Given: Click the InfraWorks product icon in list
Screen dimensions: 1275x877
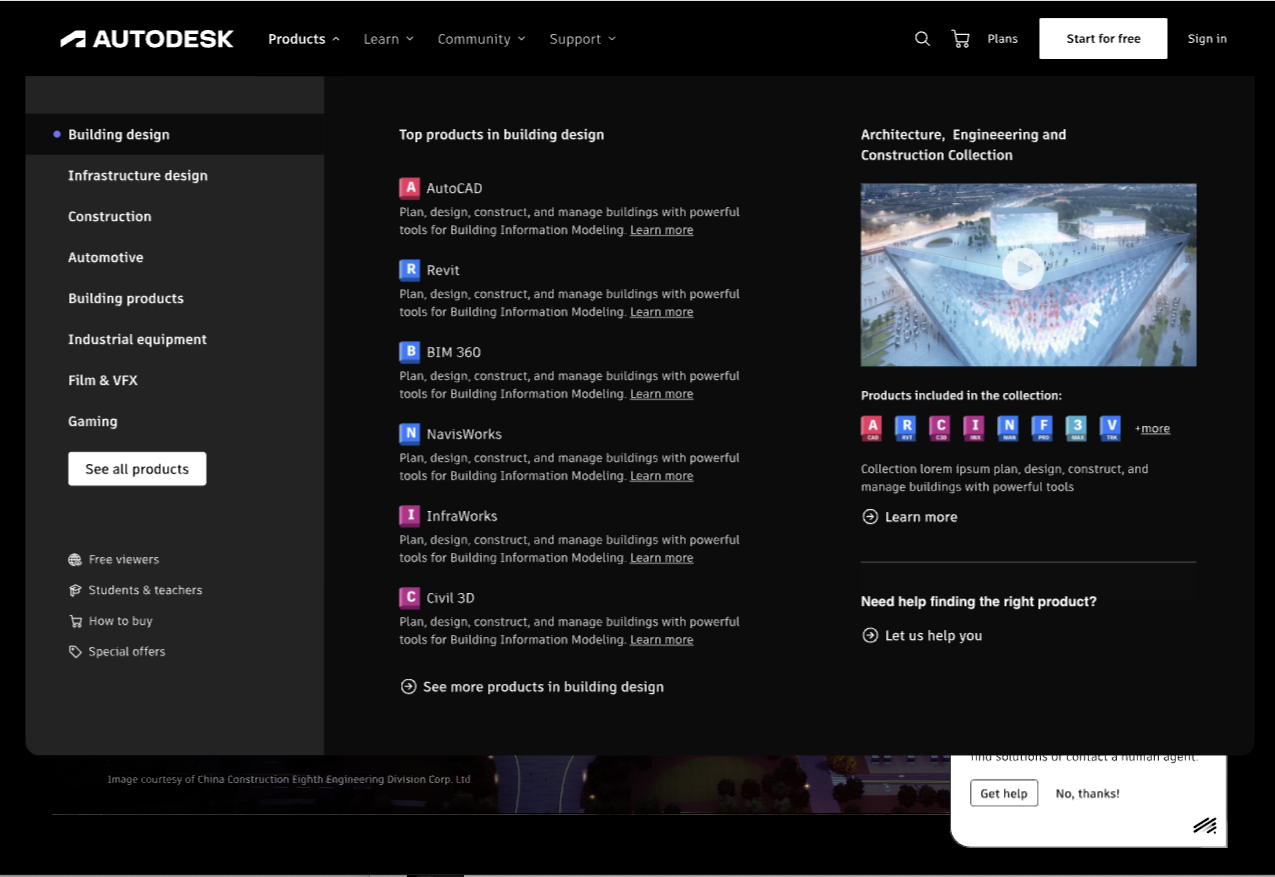Looking at the screenshot, I should pos(409,516).
